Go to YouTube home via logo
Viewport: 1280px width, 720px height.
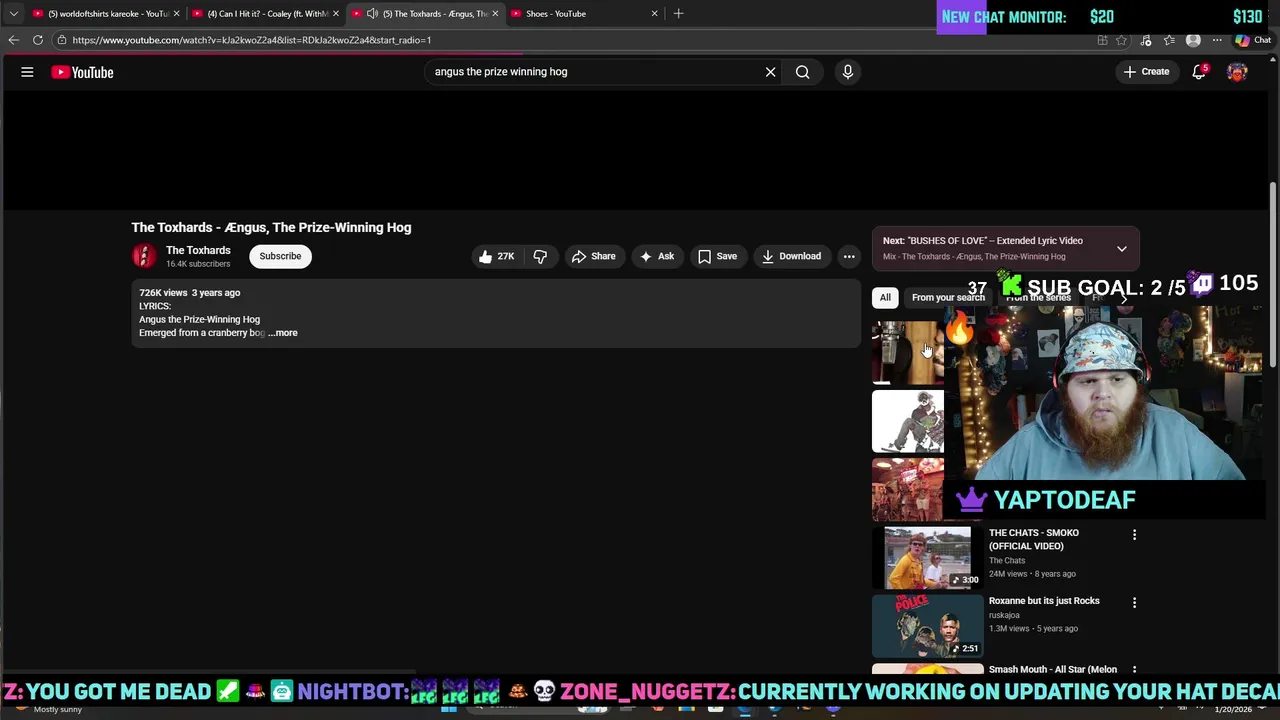click(x=83, y=72)
